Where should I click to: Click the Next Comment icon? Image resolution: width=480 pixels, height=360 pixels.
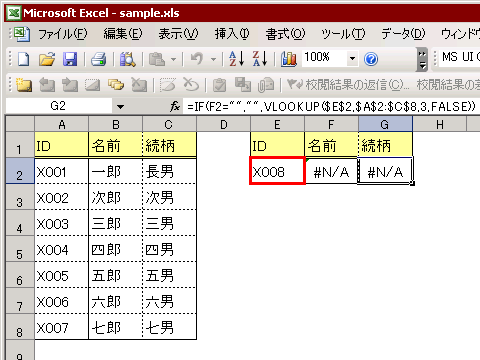70,85
